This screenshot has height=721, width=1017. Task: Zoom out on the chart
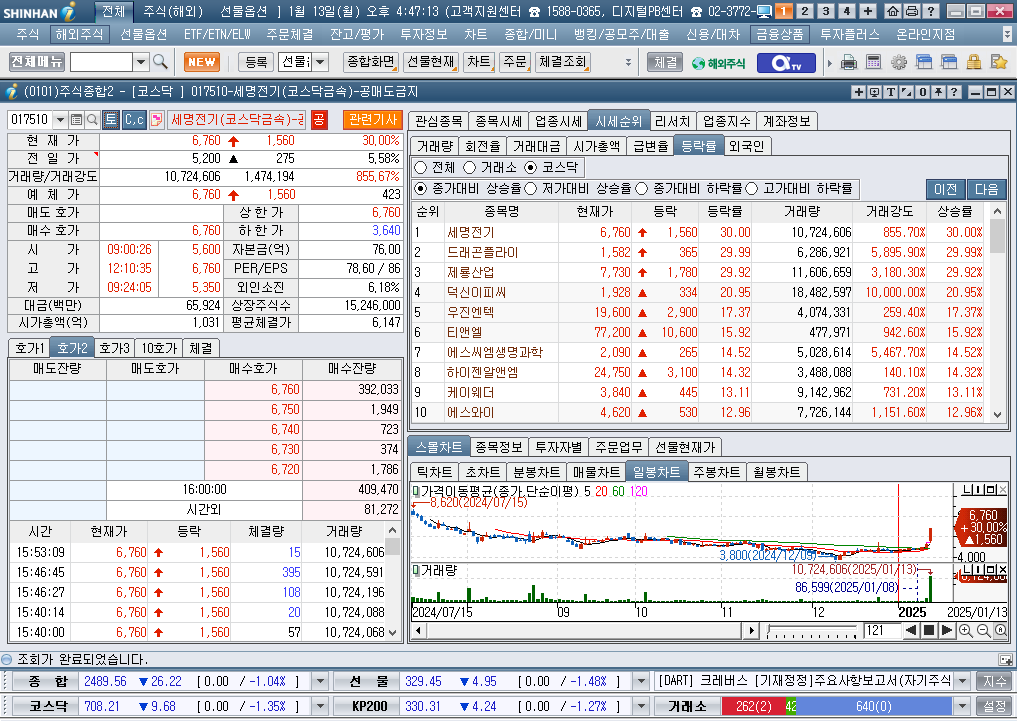983,630
